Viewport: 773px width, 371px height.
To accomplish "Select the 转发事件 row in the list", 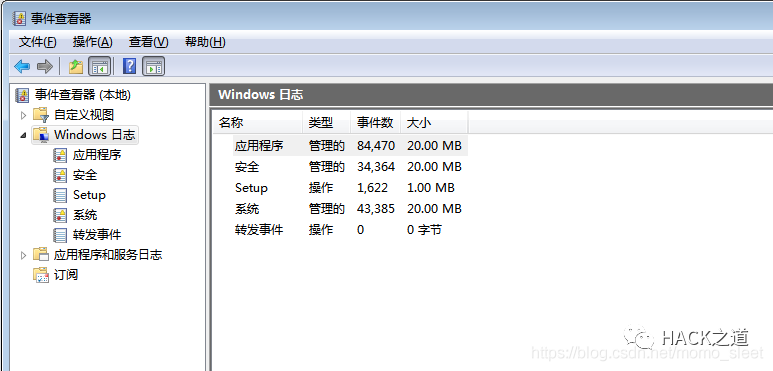I will pyautogui.click(x=350, y=230).
